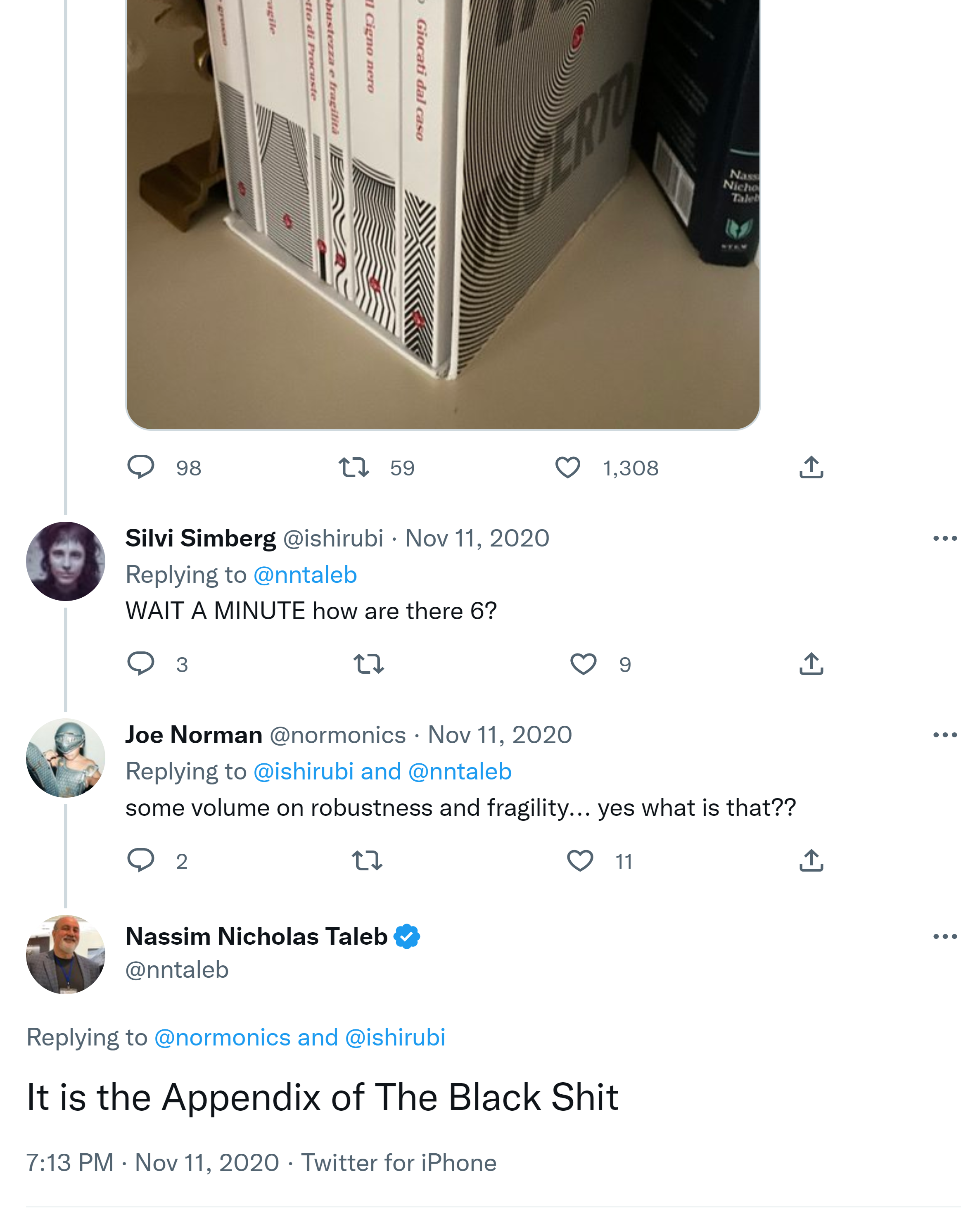Enlarge the book box set photo
This screenshot has width=980, height=1226.
pyautogui.click(x=442, y=210)
